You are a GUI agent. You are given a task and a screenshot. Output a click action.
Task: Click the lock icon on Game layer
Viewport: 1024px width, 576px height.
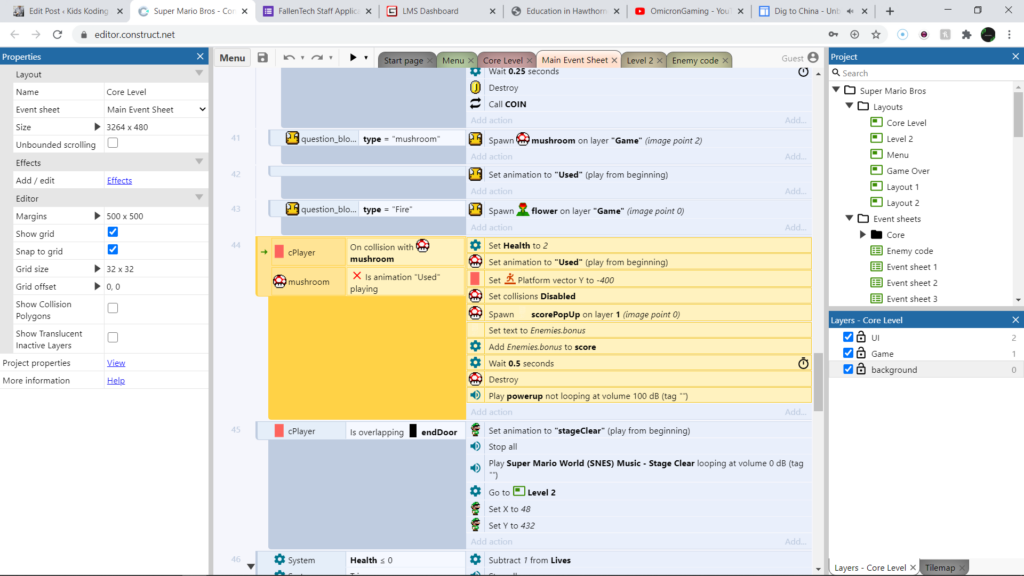tap(861, 353)
